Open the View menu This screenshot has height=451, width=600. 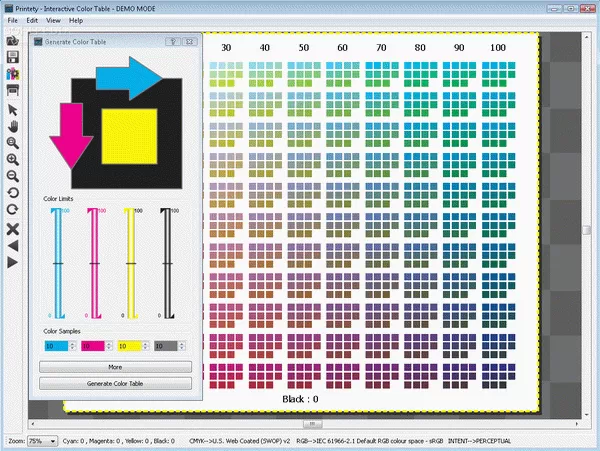[53, 21]
